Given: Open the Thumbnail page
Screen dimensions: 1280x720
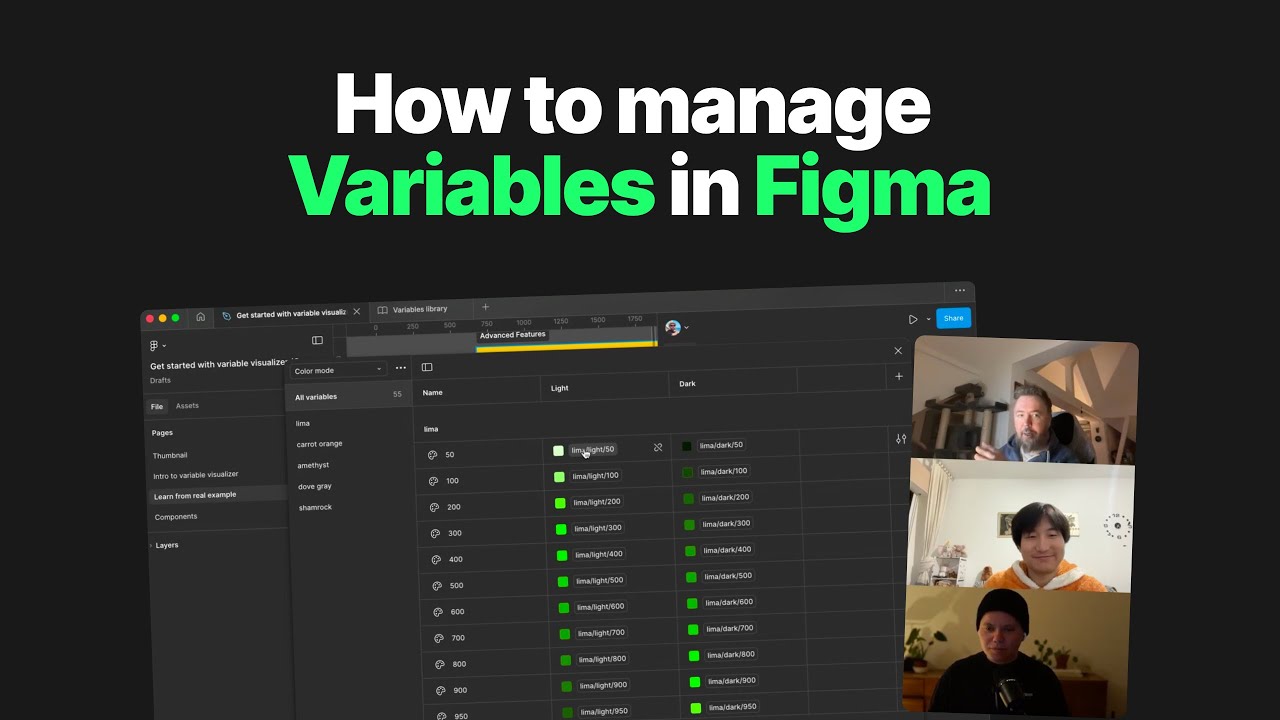Looking at the screenshot, I should coord(170,455).
